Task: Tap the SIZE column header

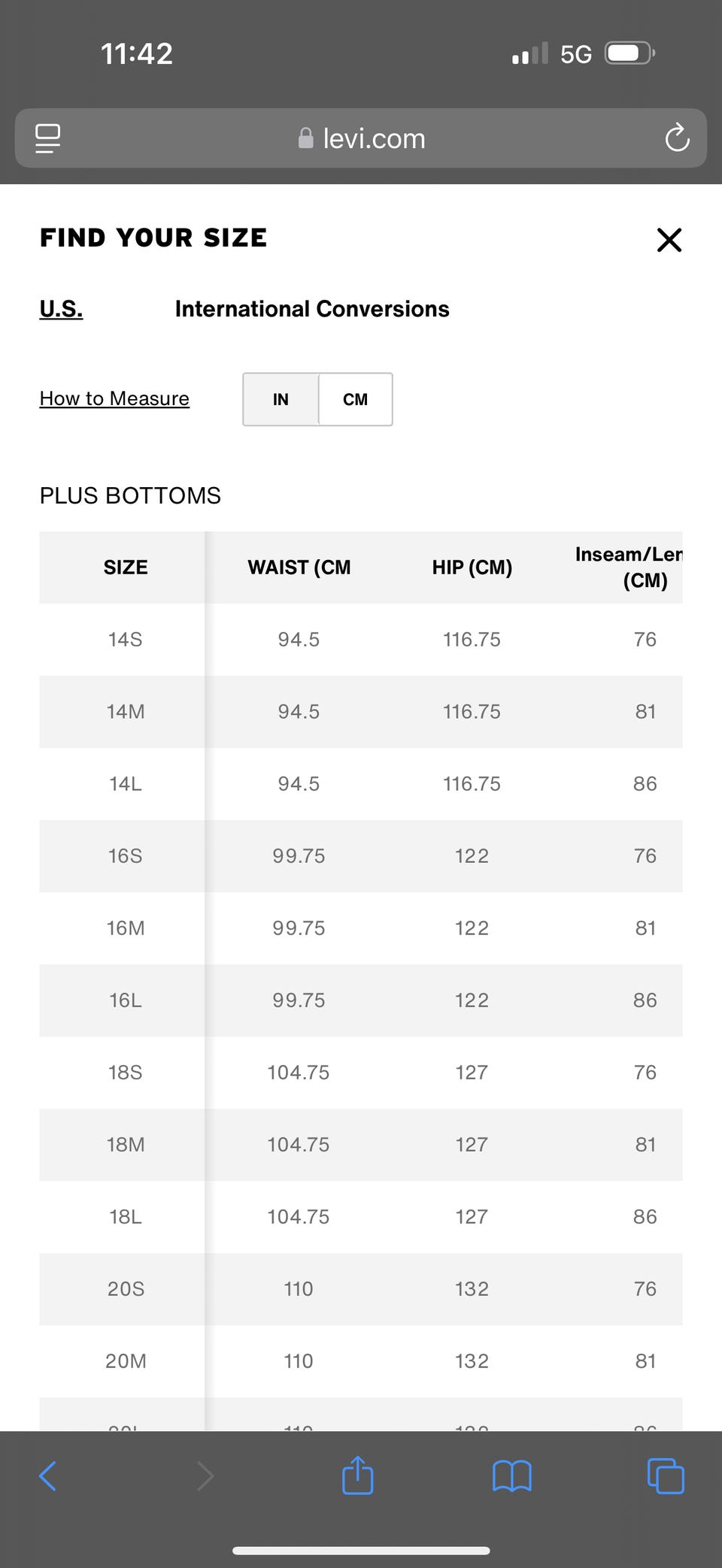Action: [x=125, y=568]
